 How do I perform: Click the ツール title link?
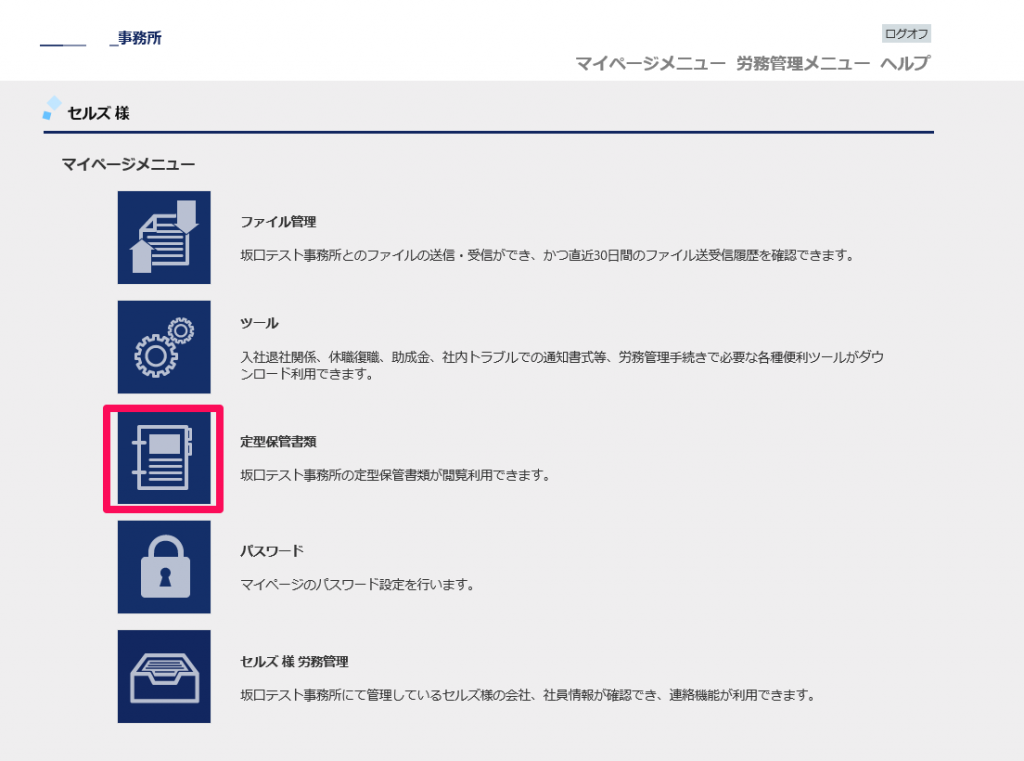click(x=259, y=323)
